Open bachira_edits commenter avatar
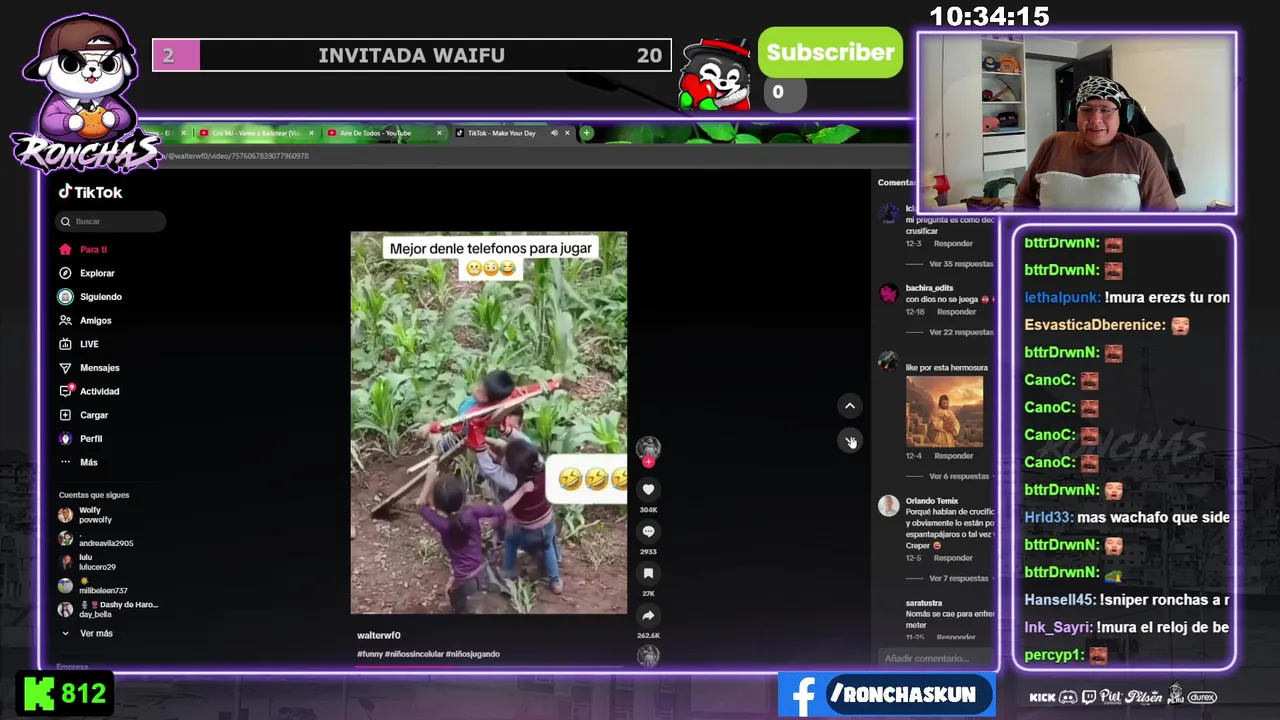1280x720 pixels. coord(888,293)
